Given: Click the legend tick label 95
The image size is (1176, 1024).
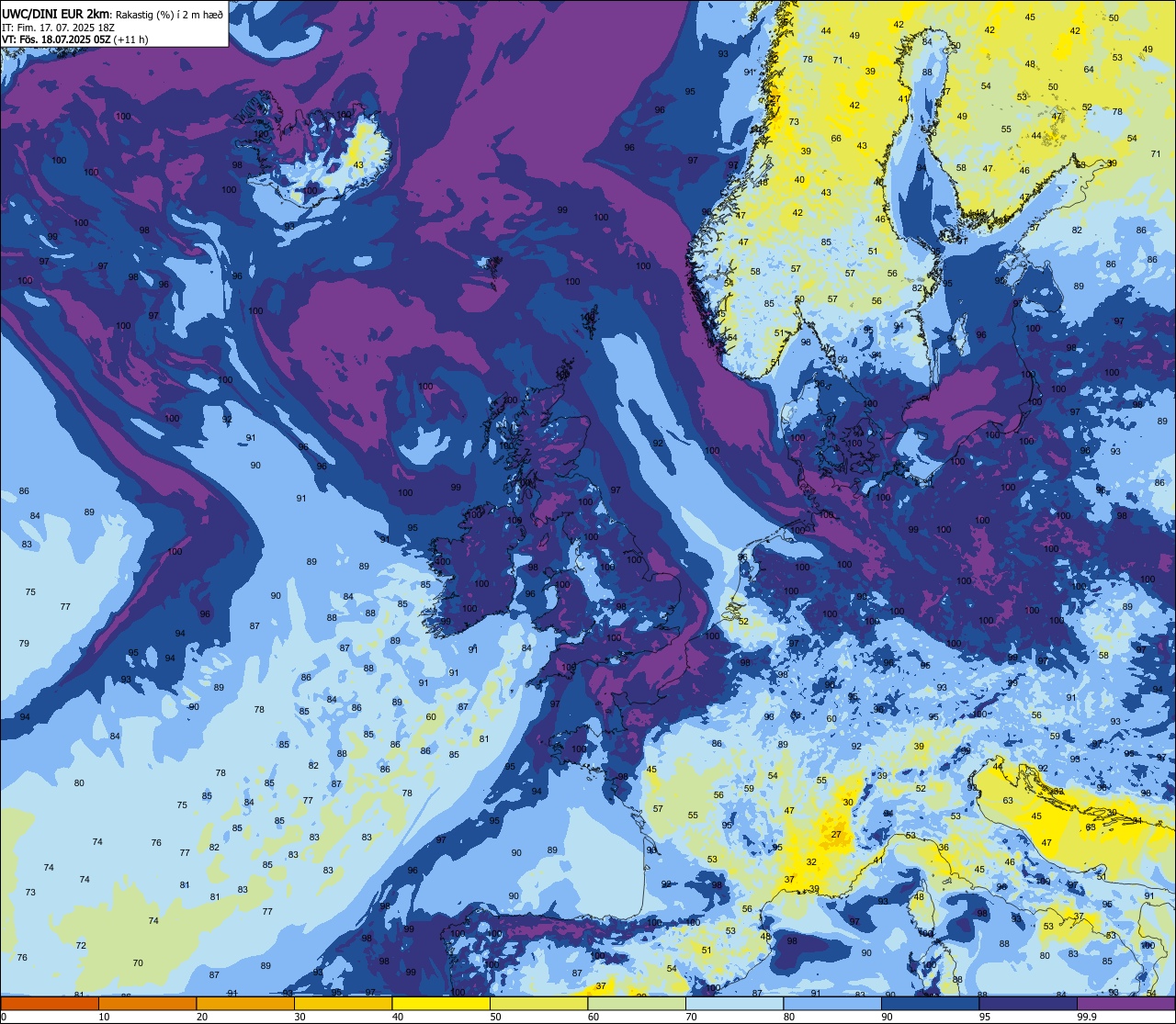Looking at the screenshot, I should coord(987,1017).
